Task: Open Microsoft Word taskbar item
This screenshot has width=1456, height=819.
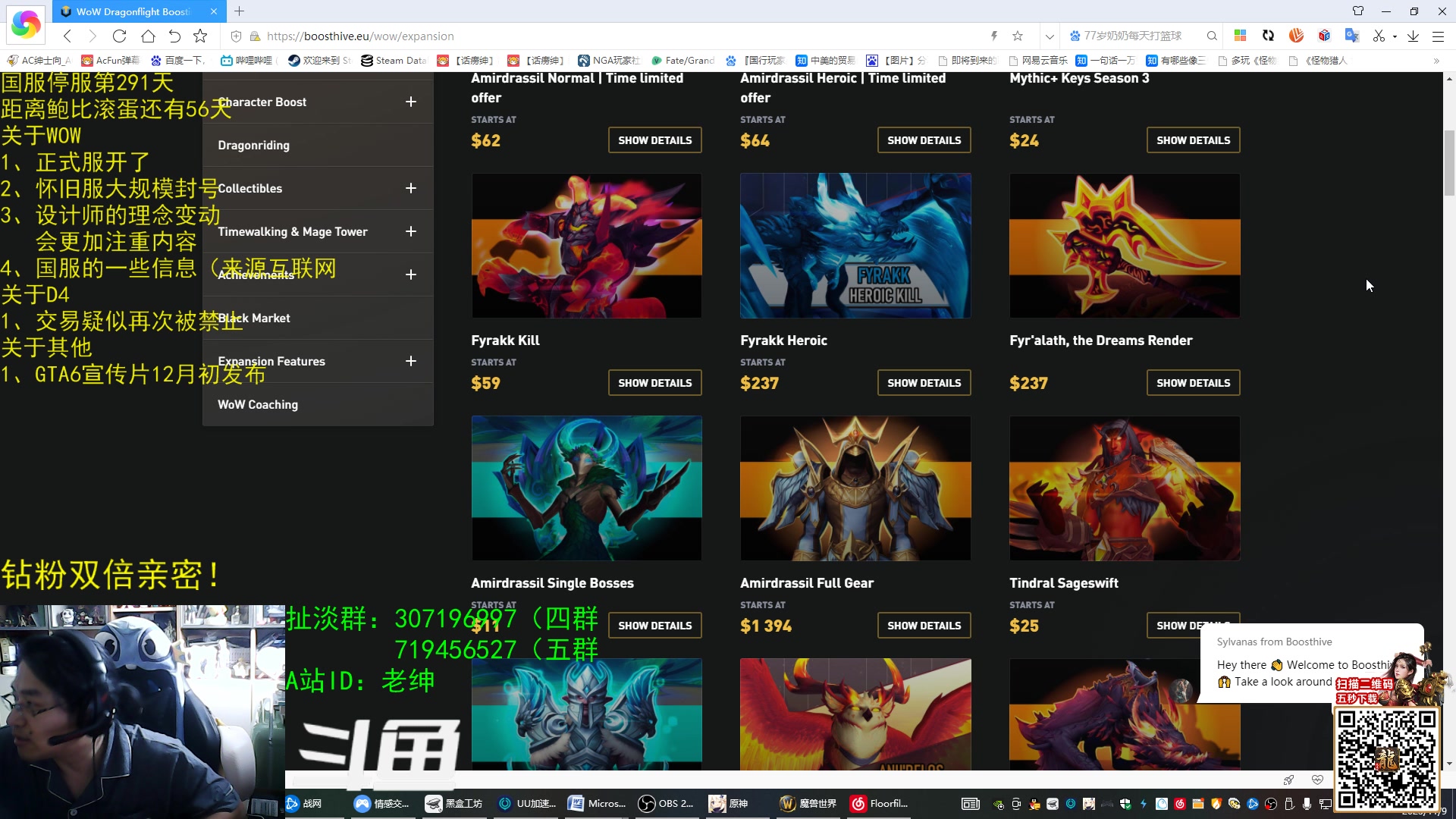Action: 597,804
